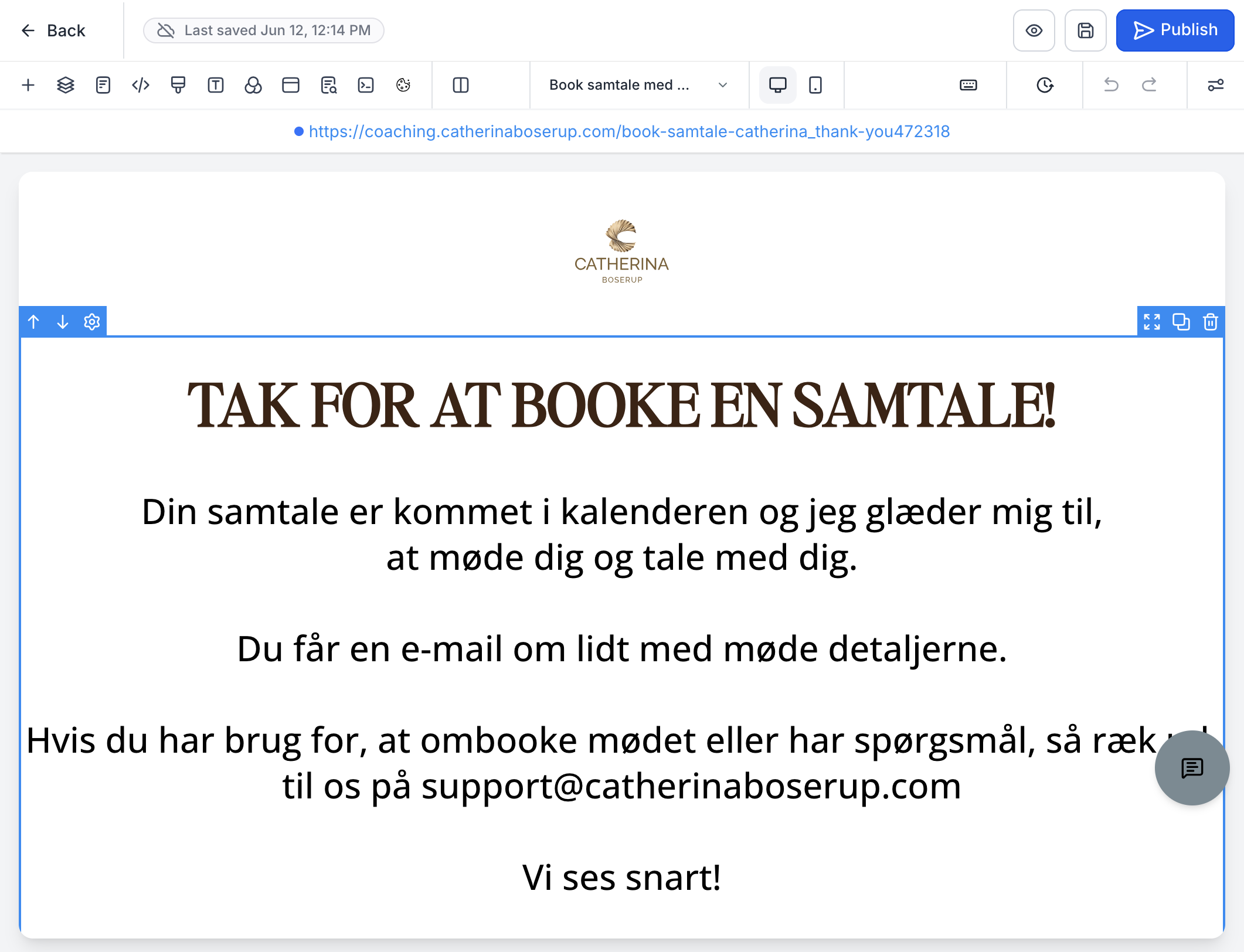The width and height of the screenshot is (1244, 952).
Task: Open the popup window icon
Action: 291,85
